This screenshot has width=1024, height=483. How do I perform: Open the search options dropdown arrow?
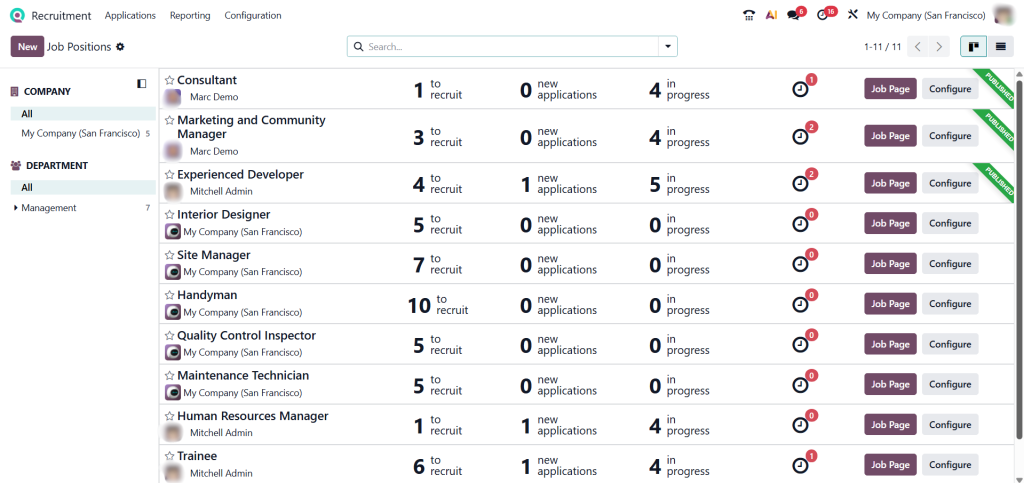click(x=667, y=46)
